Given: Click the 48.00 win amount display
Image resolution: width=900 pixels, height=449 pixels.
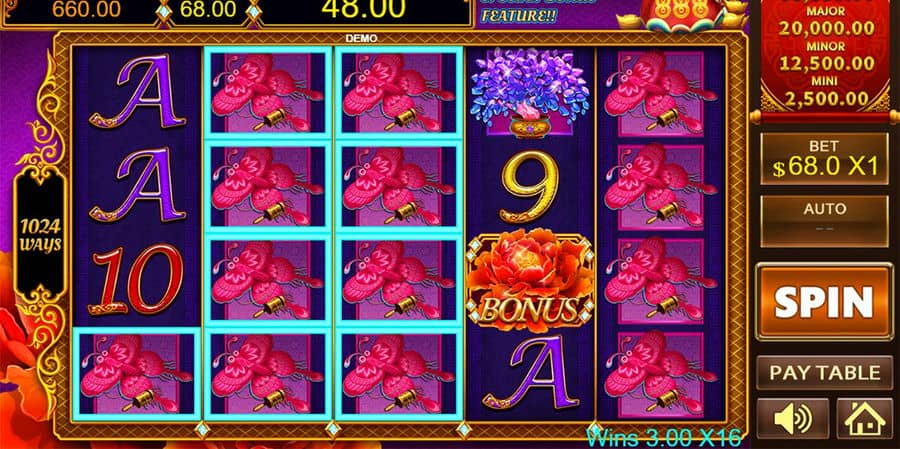Looking at the screenshot, I should coord(363,8).
